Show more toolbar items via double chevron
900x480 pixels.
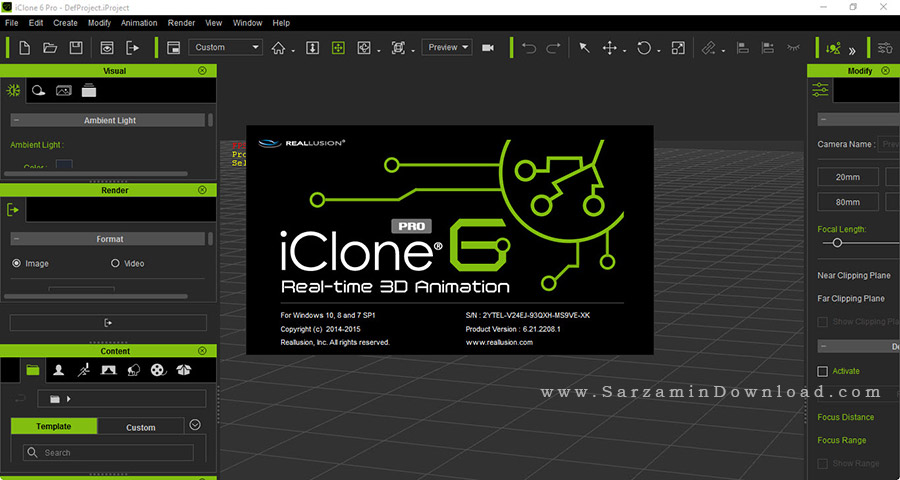click(x=852, y=51)
